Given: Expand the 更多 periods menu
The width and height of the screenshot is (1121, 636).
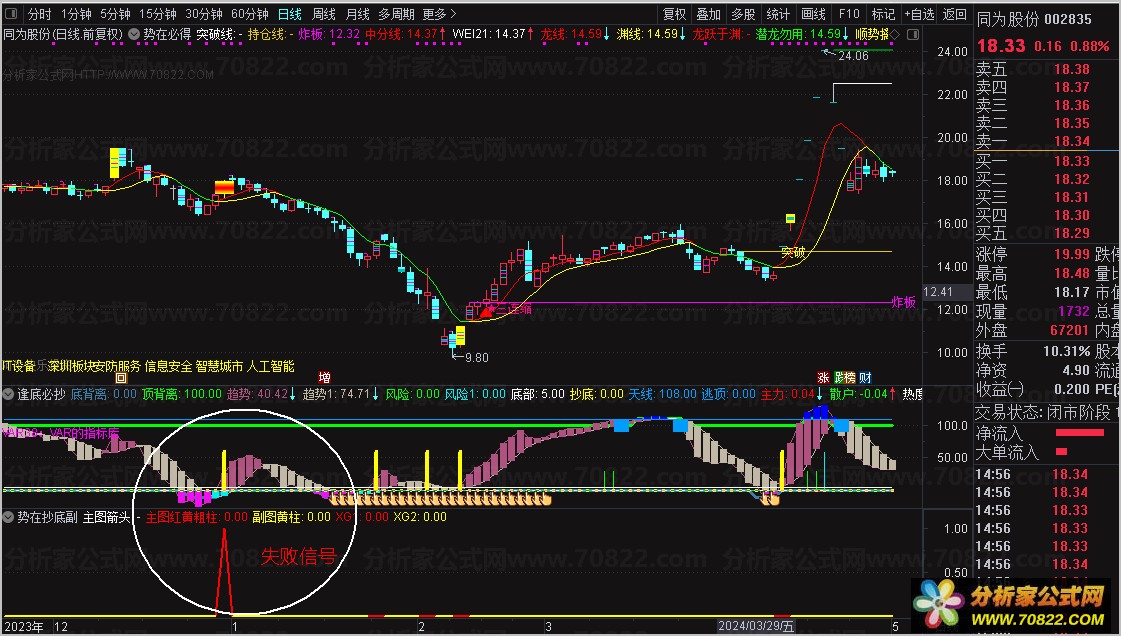Looking at the screenshot, I should coord(438,14).
